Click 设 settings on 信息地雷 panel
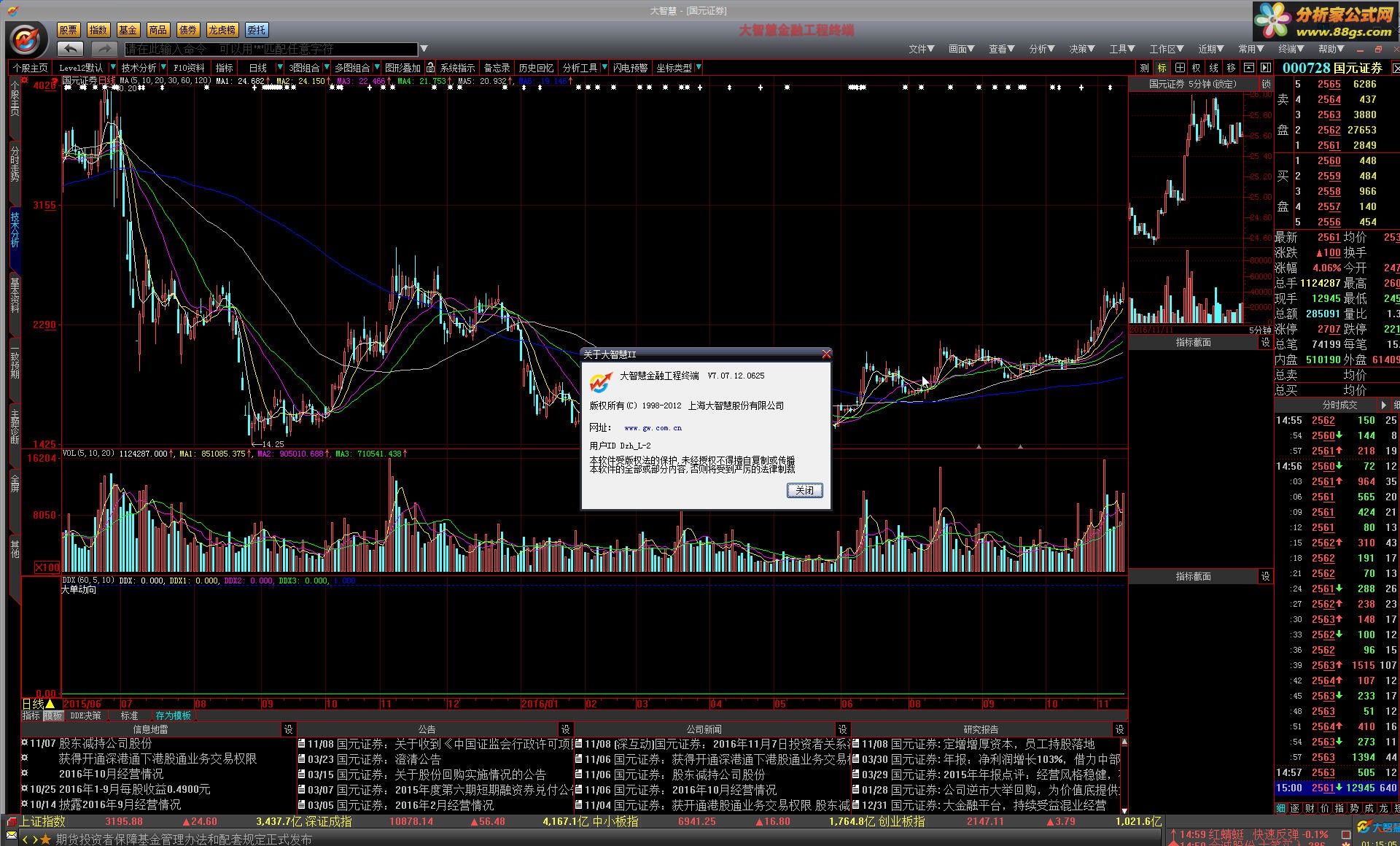This screenshot has width=1400, height=846. click(288, 729)
